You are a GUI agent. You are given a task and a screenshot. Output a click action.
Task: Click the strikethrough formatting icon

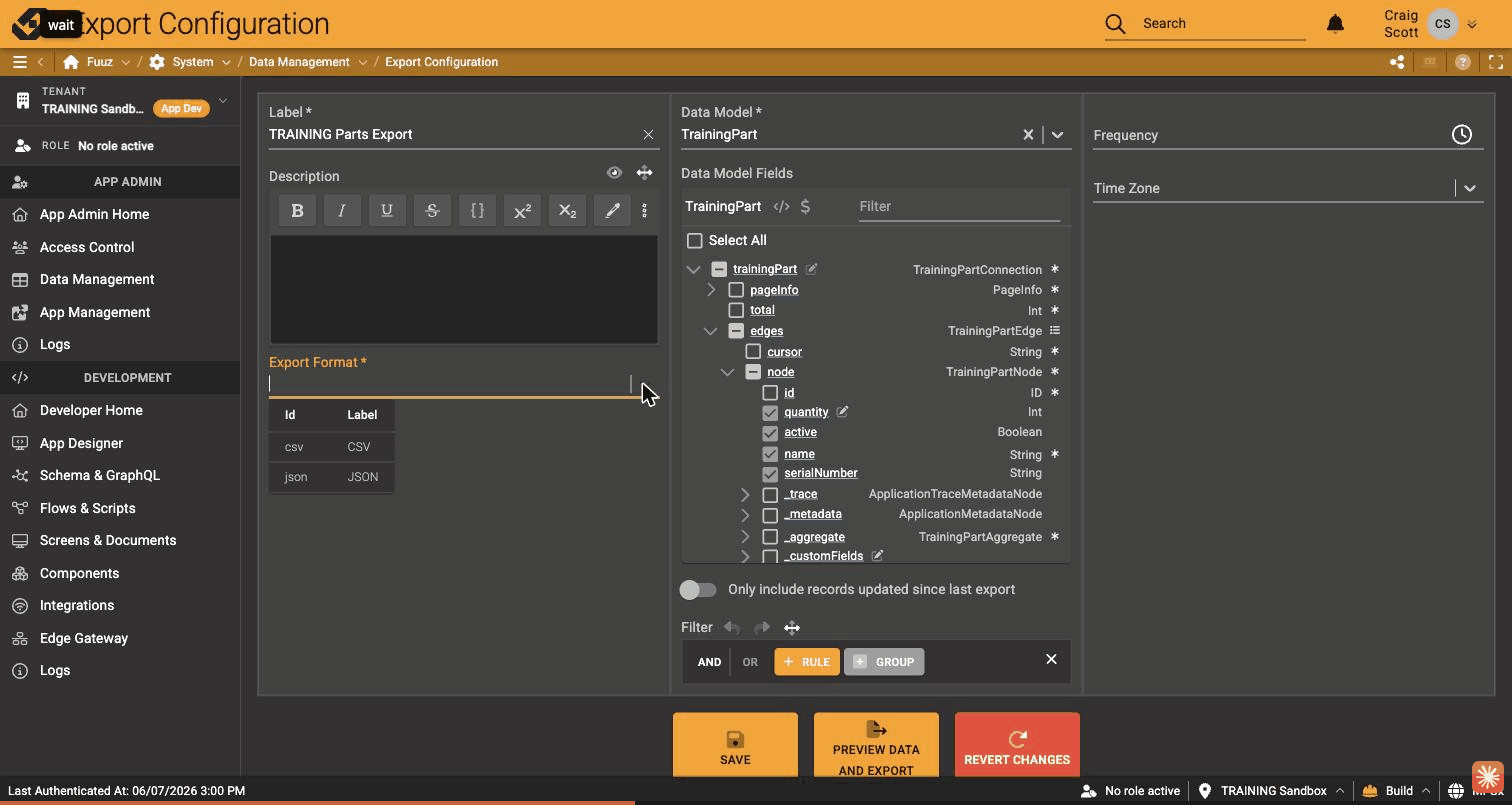[432, 210]
